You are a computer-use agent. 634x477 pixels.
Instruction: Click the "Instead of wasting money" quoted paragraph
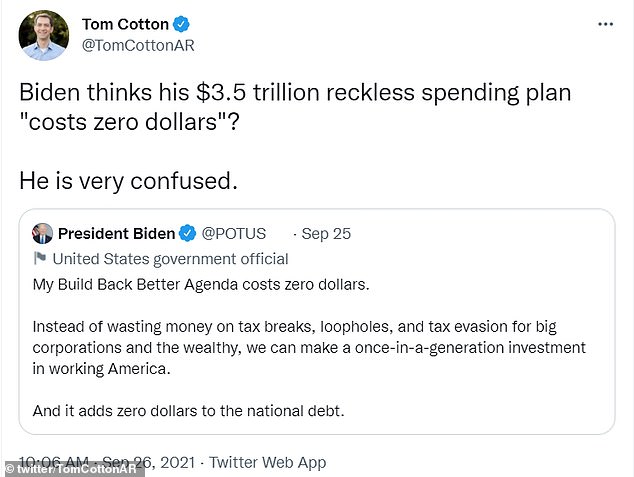308,347
